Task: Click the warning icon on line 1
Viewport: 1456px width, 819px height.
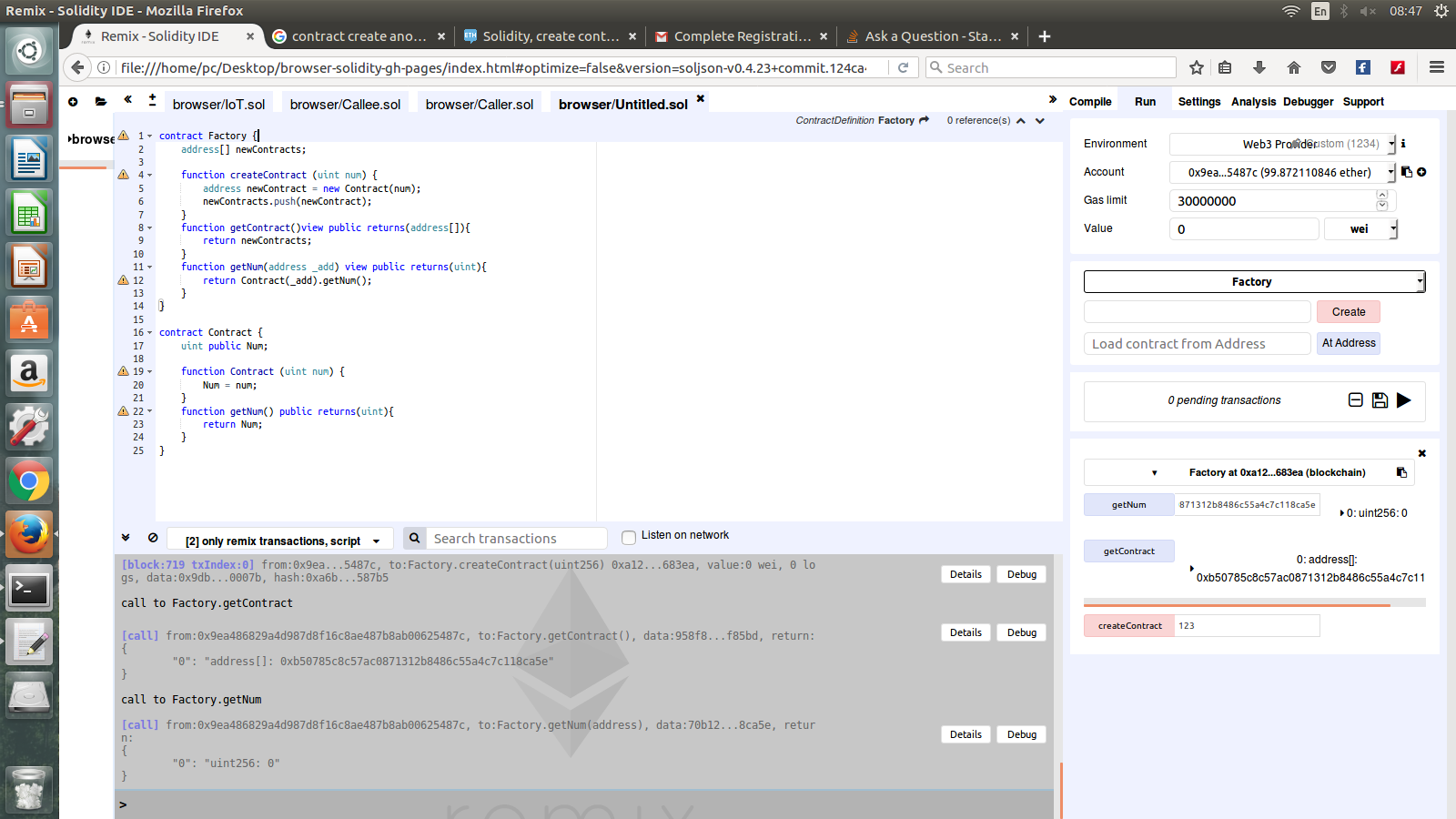Action: click(123, 136)
